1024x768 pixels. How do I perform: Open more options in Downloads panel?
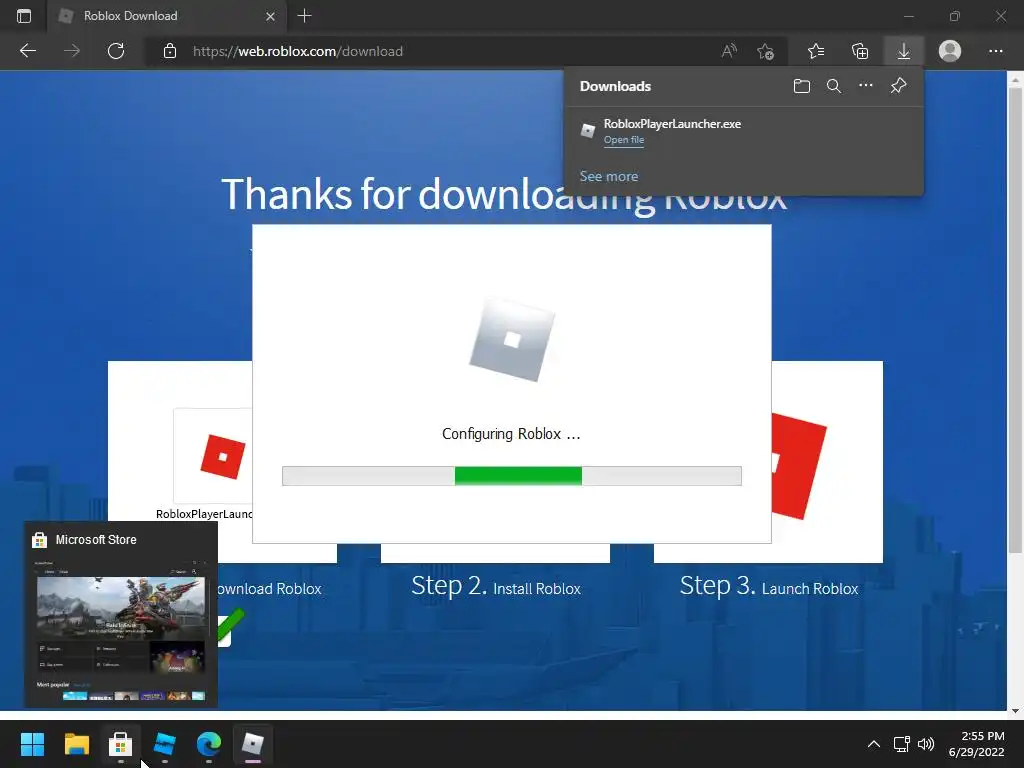point(866,86)
